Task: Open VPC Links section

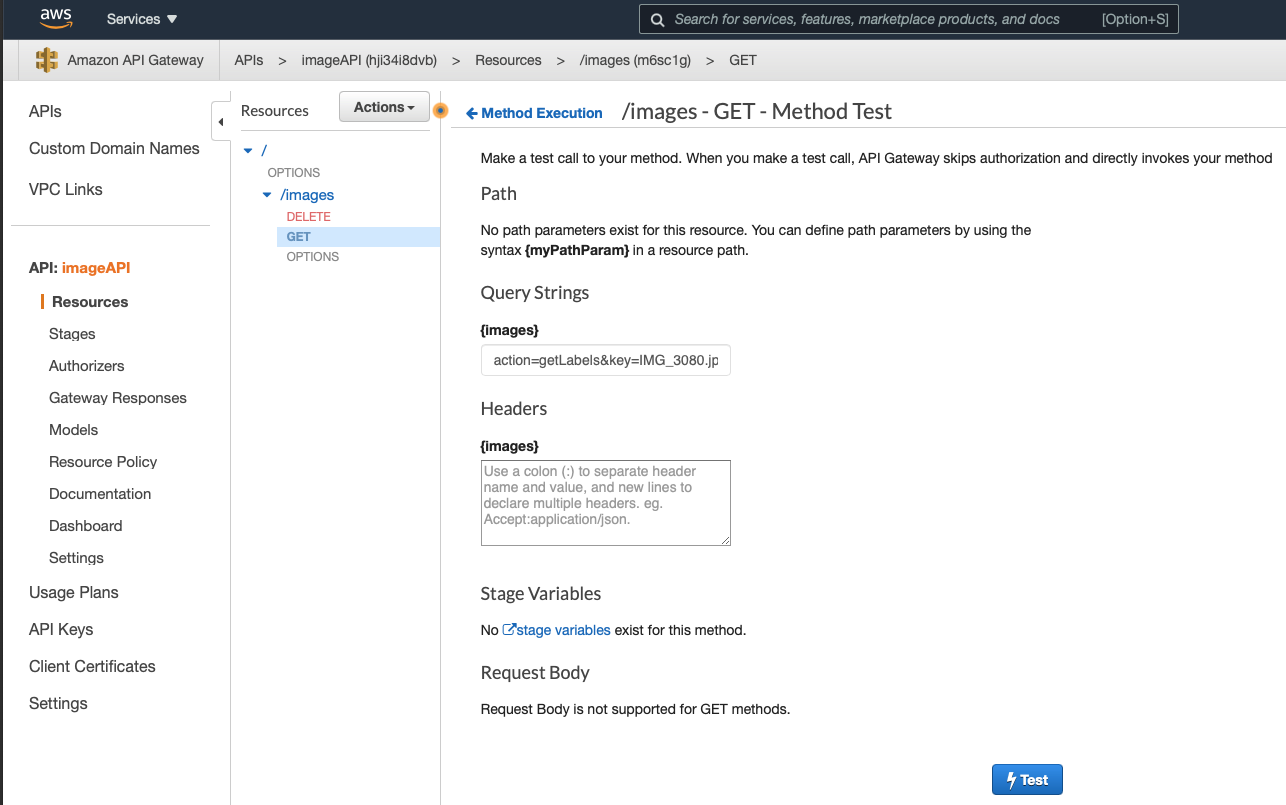Action: (65, 189)
